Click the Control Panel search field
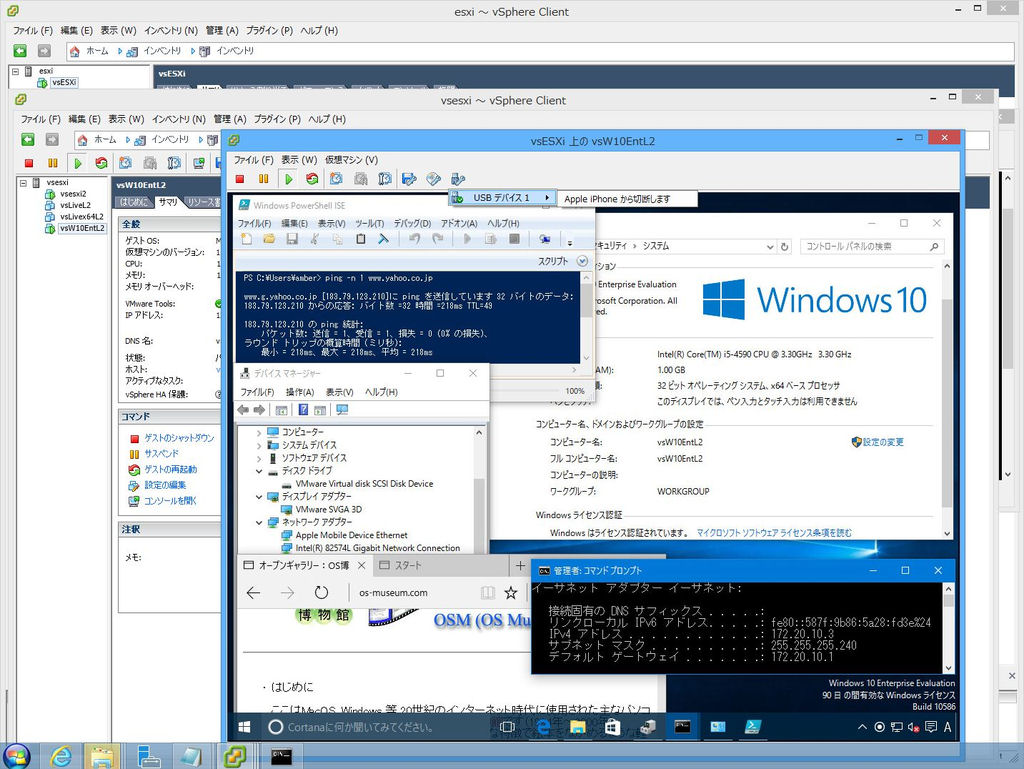The width and height of the screenshot is (1024, 769). pos(872,247)
